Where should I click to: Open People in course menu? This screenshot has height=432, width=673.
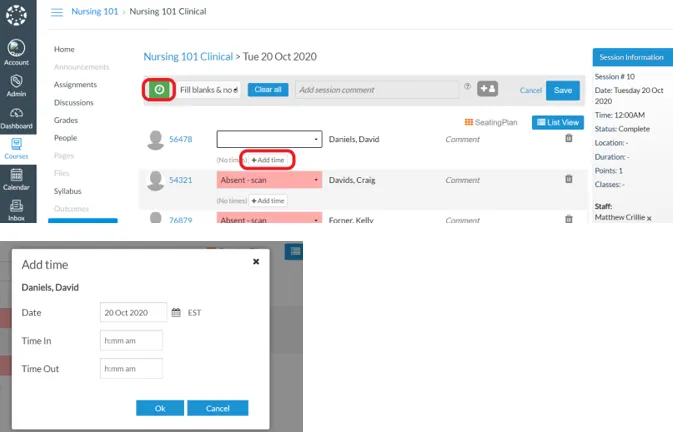(x=65, y=138)
